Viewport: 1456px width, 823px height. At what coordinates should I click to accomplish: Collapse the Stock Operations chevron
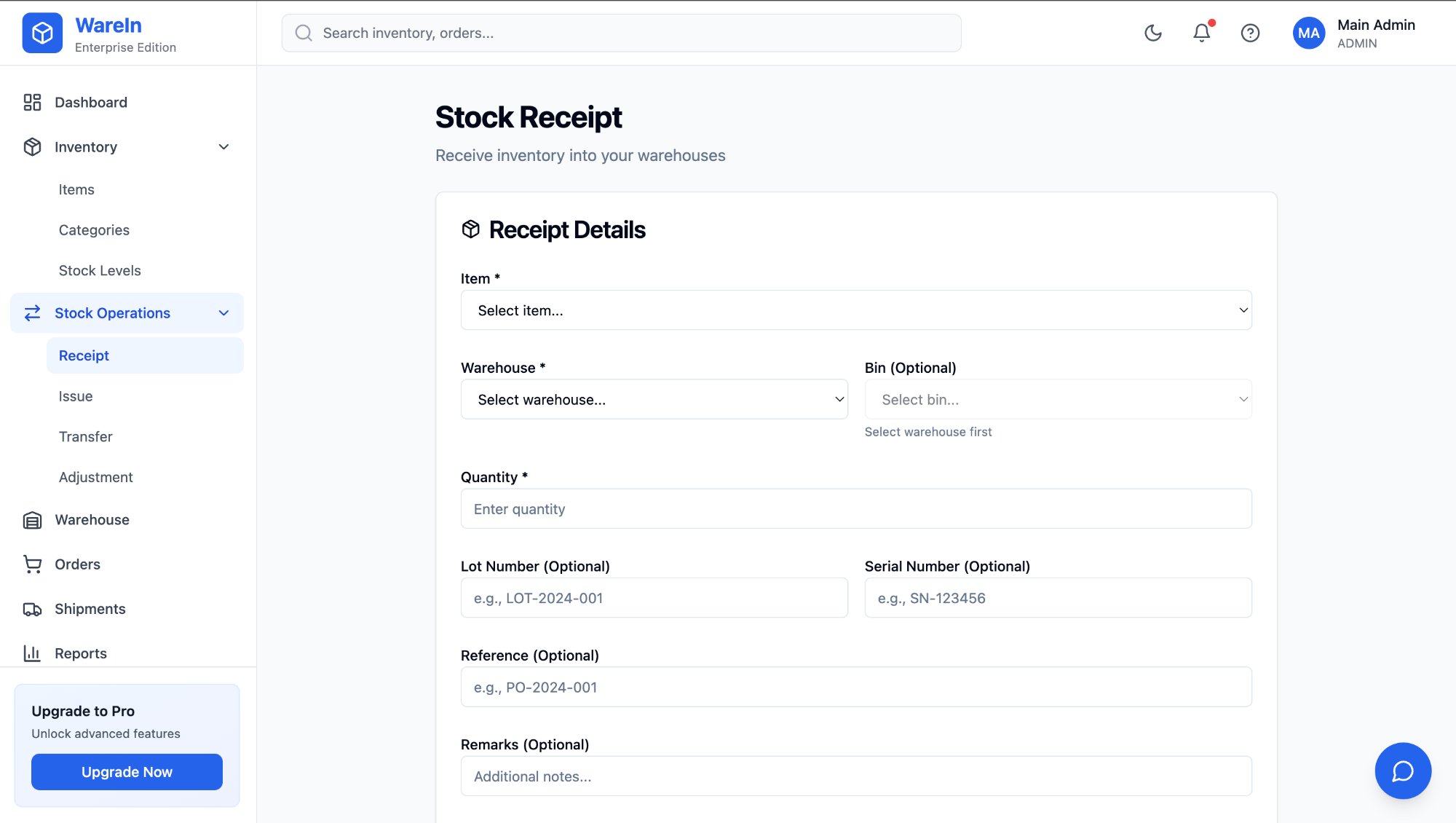pyautogui.click(x=223, y=313)
